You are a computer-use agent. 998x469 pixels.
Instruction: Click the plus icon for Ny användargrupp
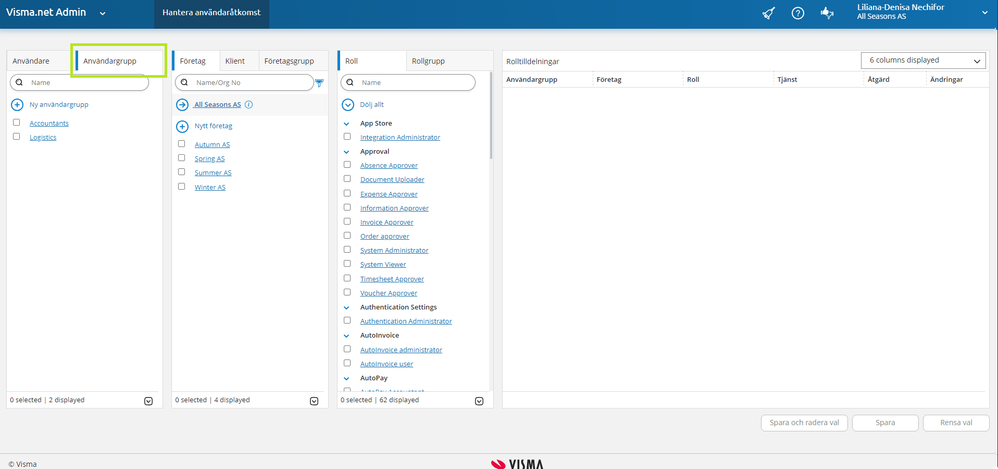(x=17, y=104)
